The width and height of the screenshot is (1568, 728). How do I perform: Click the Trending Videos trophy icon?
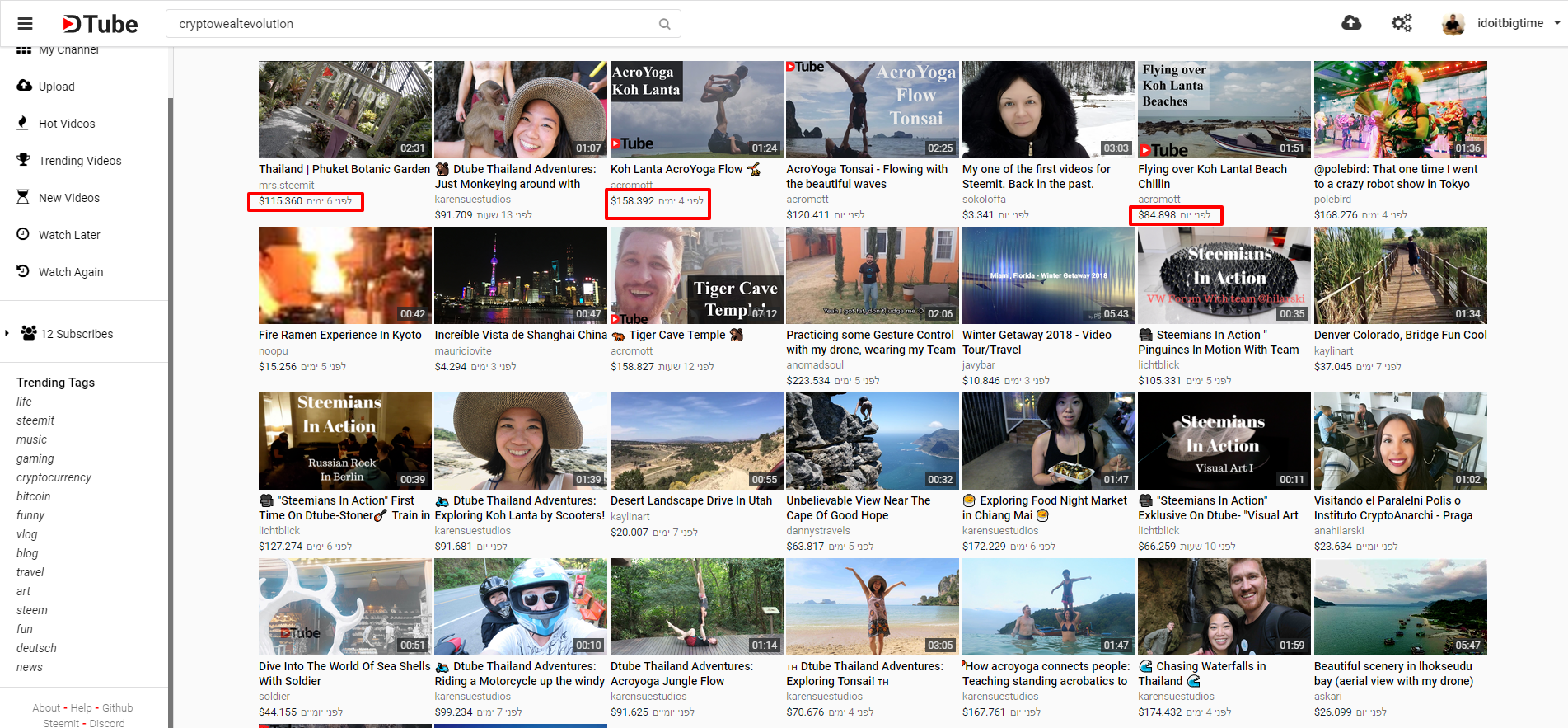point(23,160)
